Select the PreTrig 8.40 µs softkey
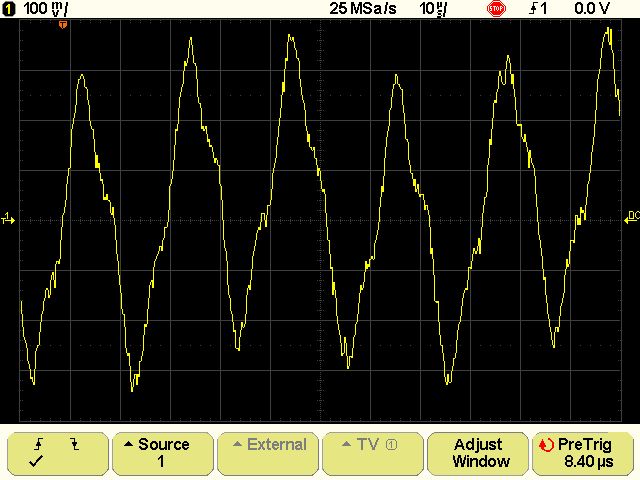The height and width of the screenshot is (480, 640). pos(582,453)
